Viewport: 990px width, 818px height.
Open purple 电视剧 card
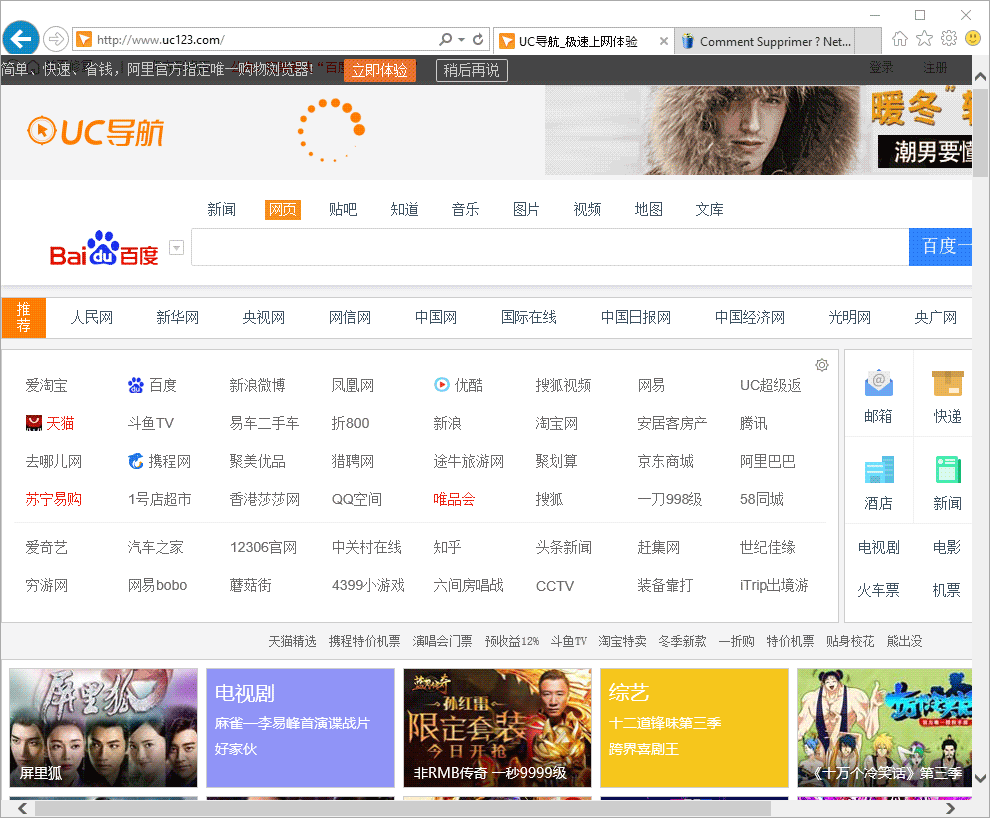click(x=301, y=728)
